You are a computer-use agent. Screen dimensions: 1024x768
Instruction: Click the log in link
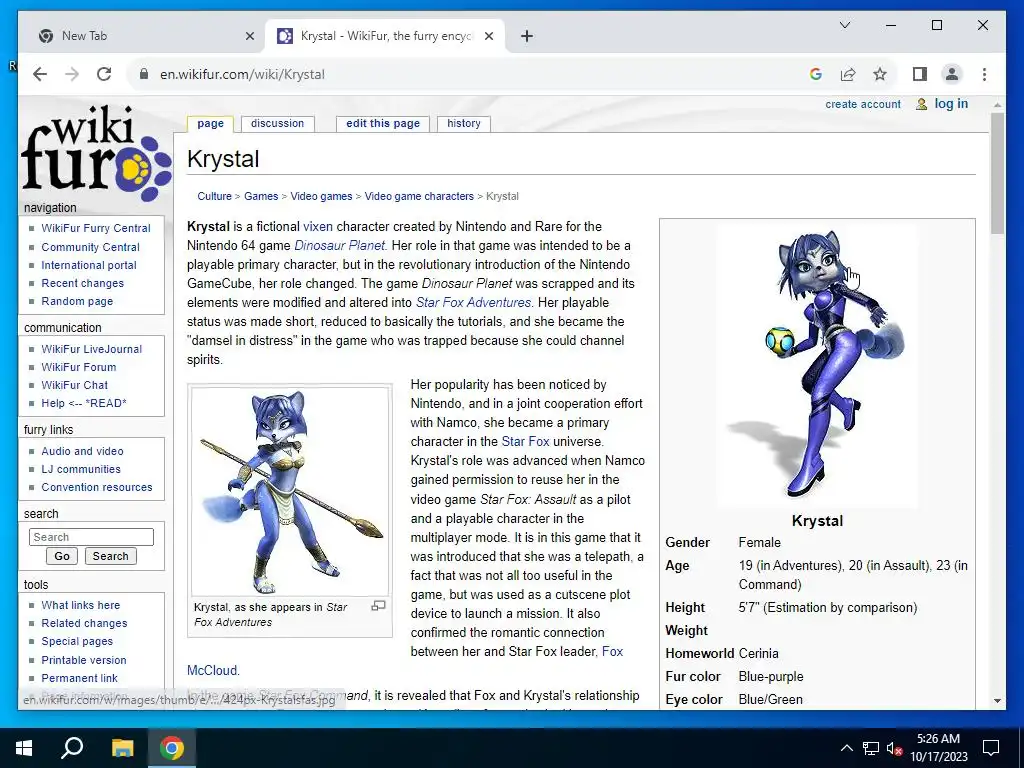pyautogui.click(x=951, y=104)
